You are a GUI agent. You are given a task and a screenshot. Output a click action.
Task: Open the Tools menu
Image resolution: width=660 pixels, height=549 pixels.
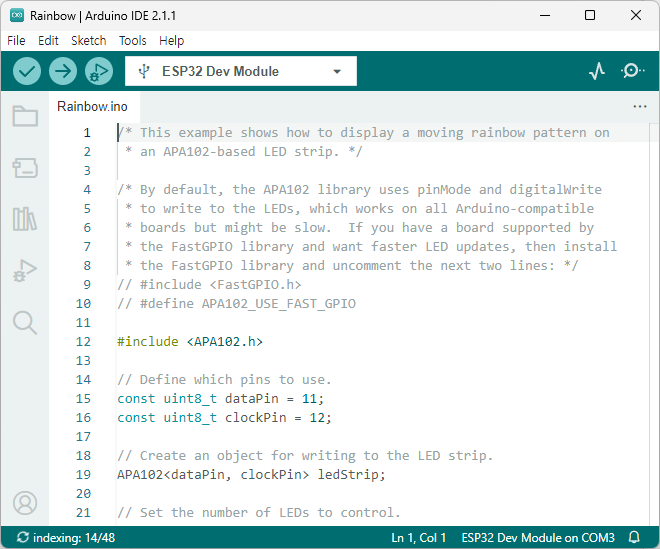133,40
